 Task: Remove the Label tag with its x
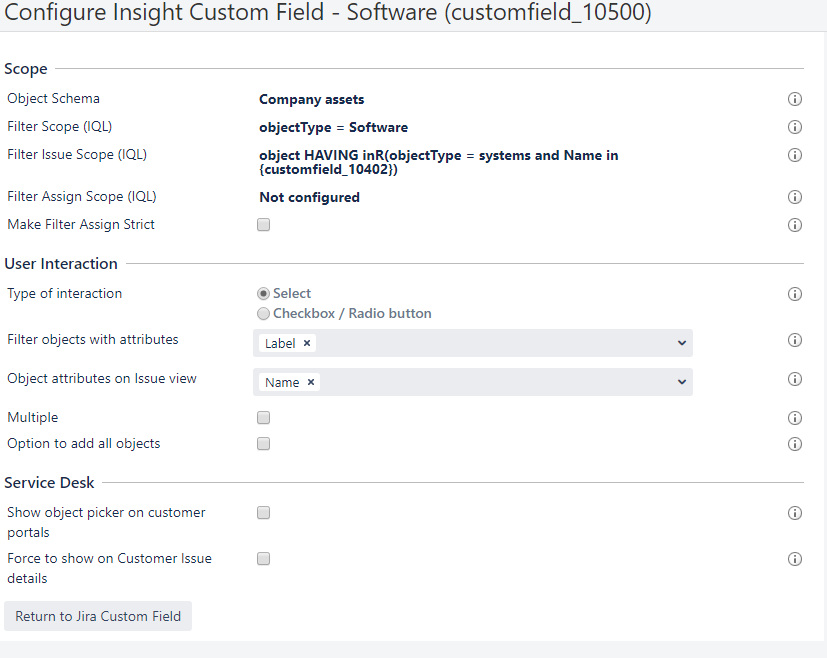306,343
